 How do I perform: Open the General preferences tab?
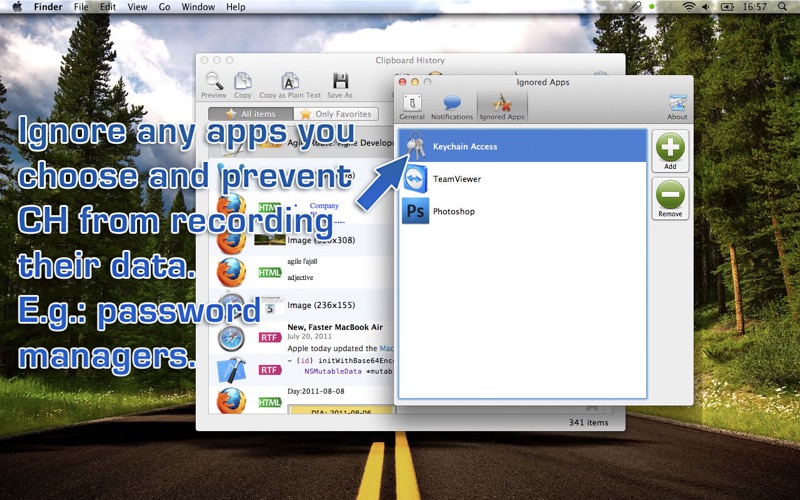412,107
